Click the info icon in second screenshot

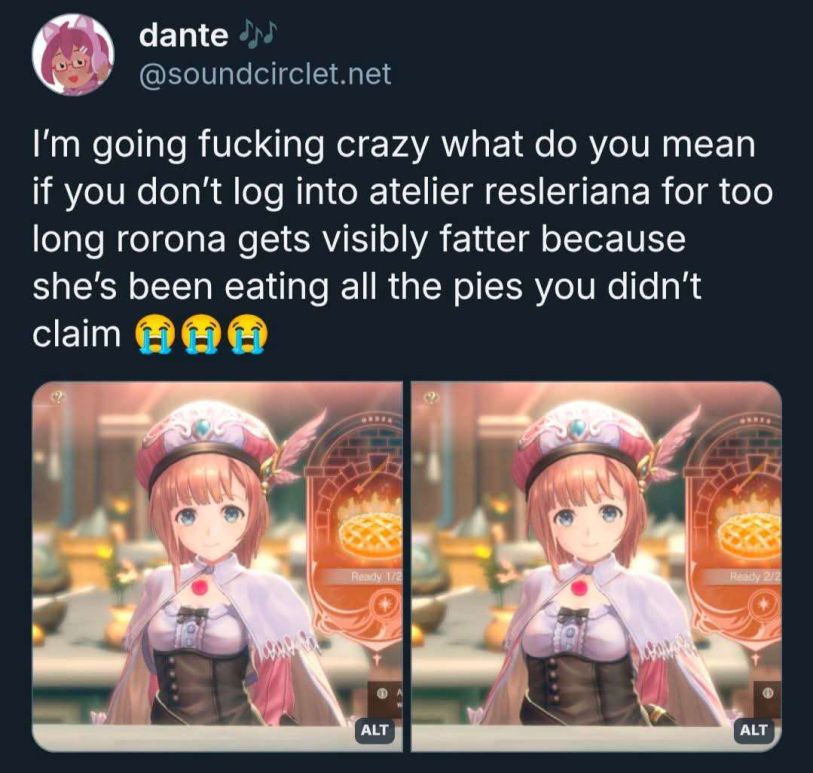(x=765, y=692)
